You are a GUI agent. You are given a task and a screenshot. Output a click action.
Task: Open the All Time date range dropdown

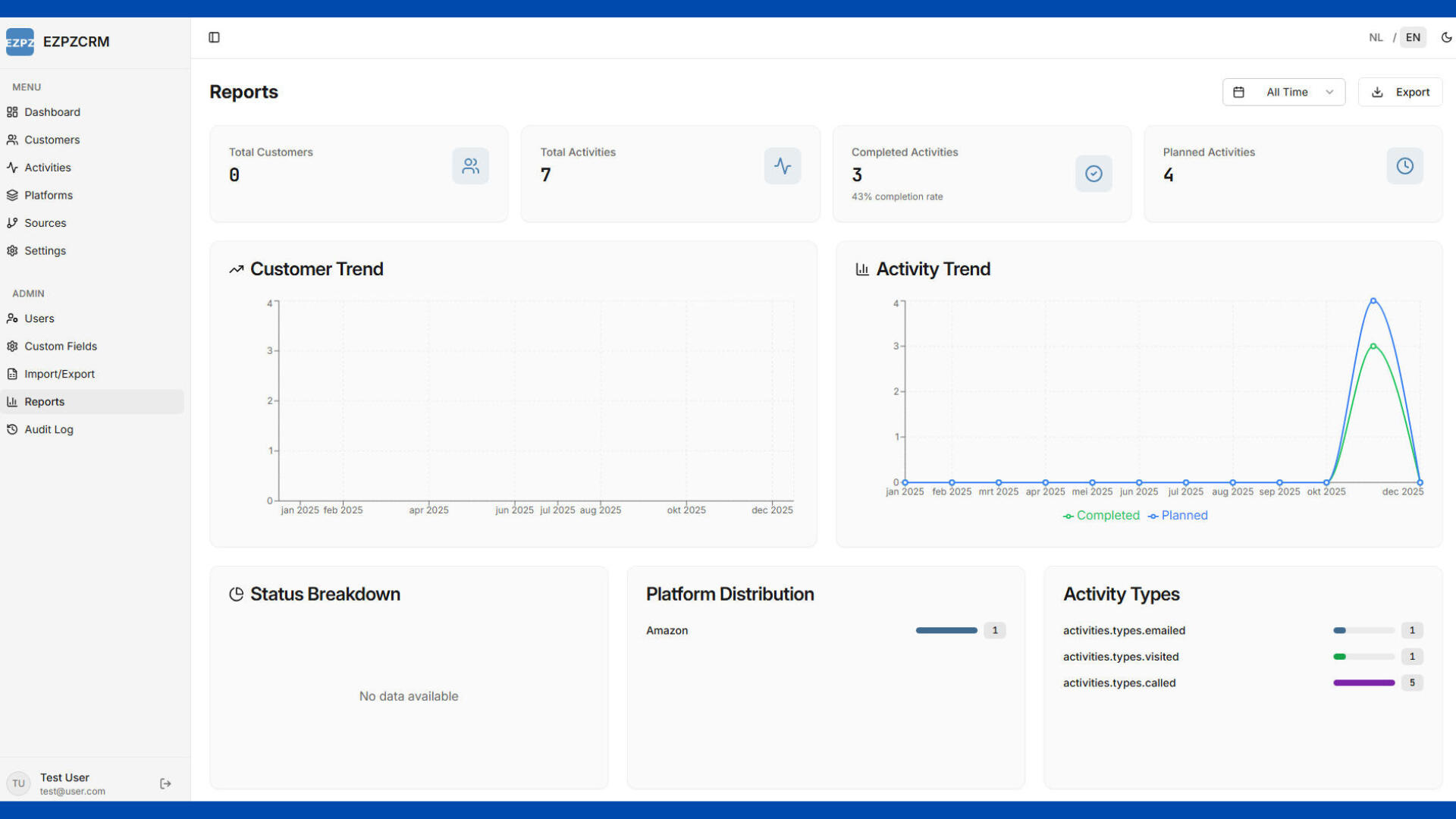click(x=1283, y=92)
